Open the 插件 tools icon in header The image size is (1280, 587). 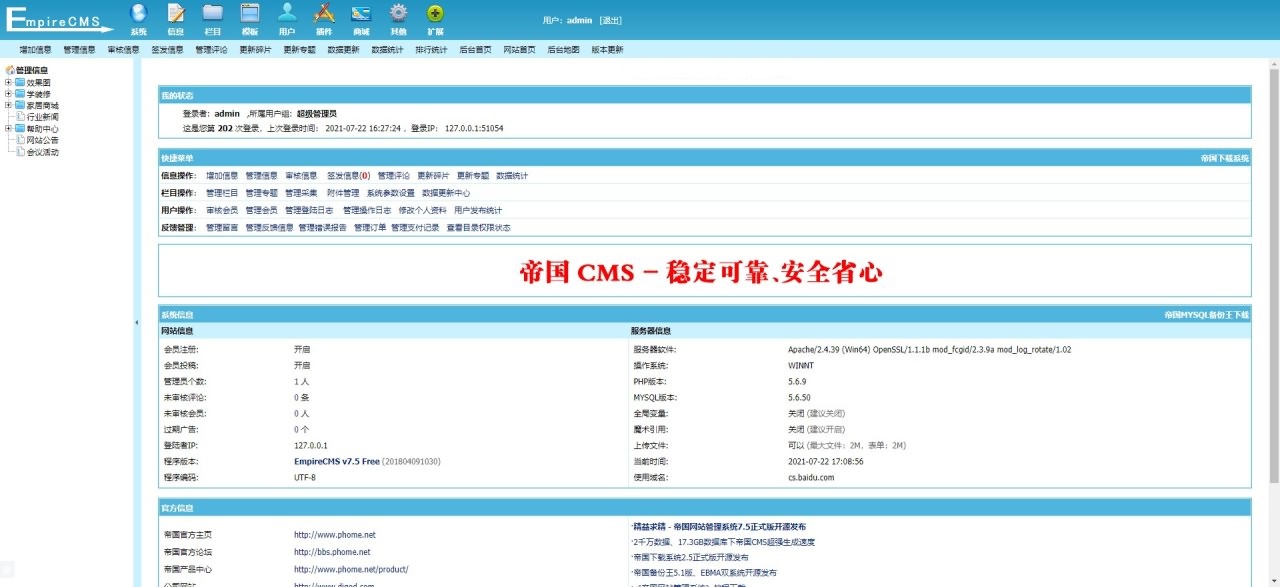(x=324, y=13)
